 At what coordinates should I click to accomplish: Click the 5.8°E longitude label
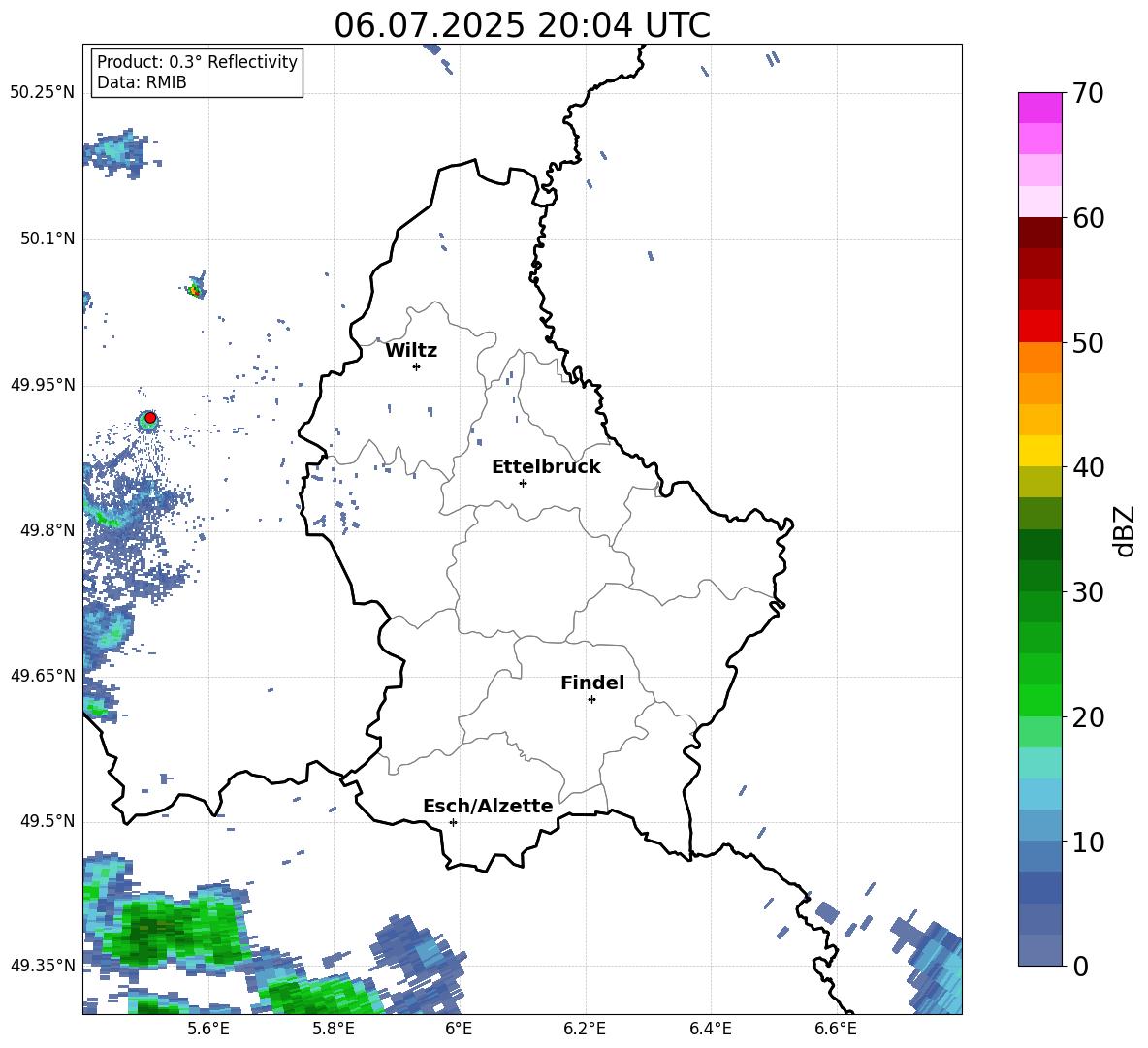point(334,1029)
